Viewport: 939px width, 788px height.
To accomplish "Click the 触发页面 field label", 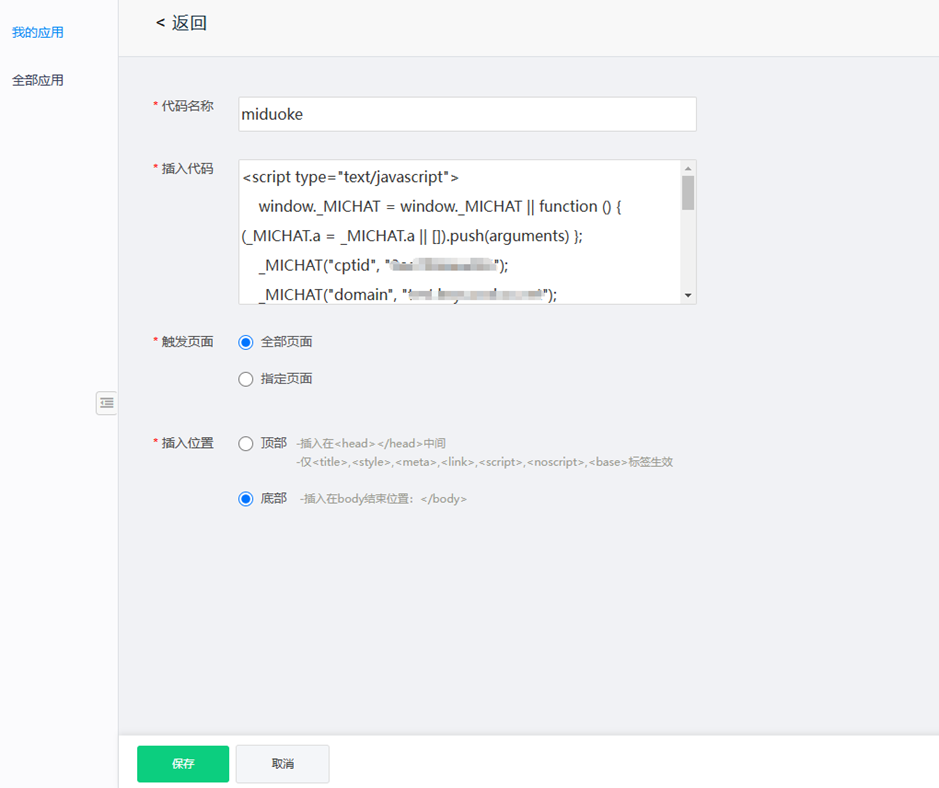I will [187, 342].
